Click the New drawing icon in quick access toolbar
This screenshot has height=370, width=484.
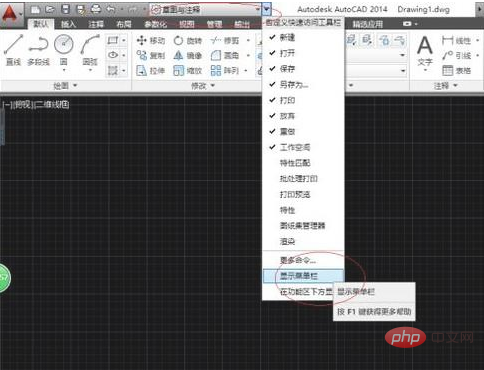(35, 10)
